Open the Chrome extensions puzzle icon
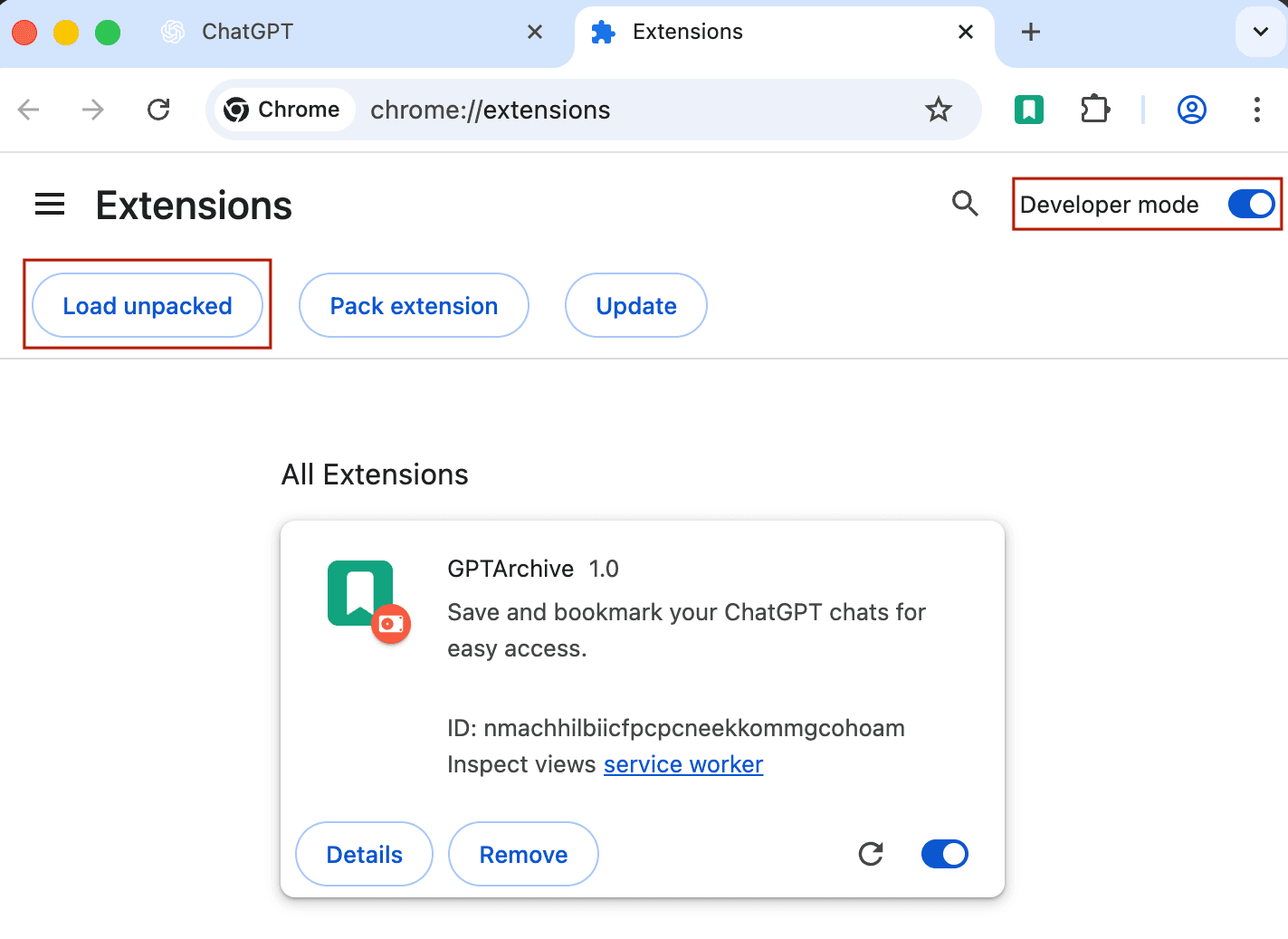The height and width of the screenshot is (939, 1288). tap(1094, 109)
